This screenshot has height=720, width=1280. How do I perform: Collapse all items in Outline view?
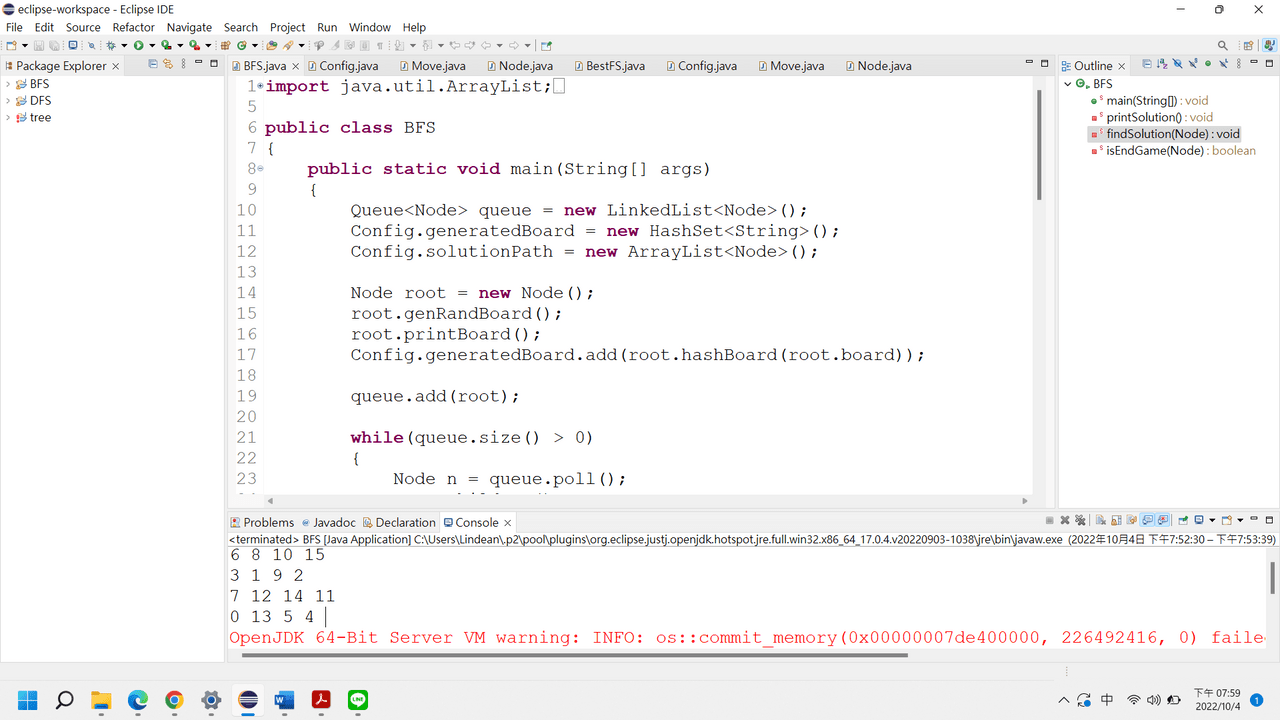1147,64
